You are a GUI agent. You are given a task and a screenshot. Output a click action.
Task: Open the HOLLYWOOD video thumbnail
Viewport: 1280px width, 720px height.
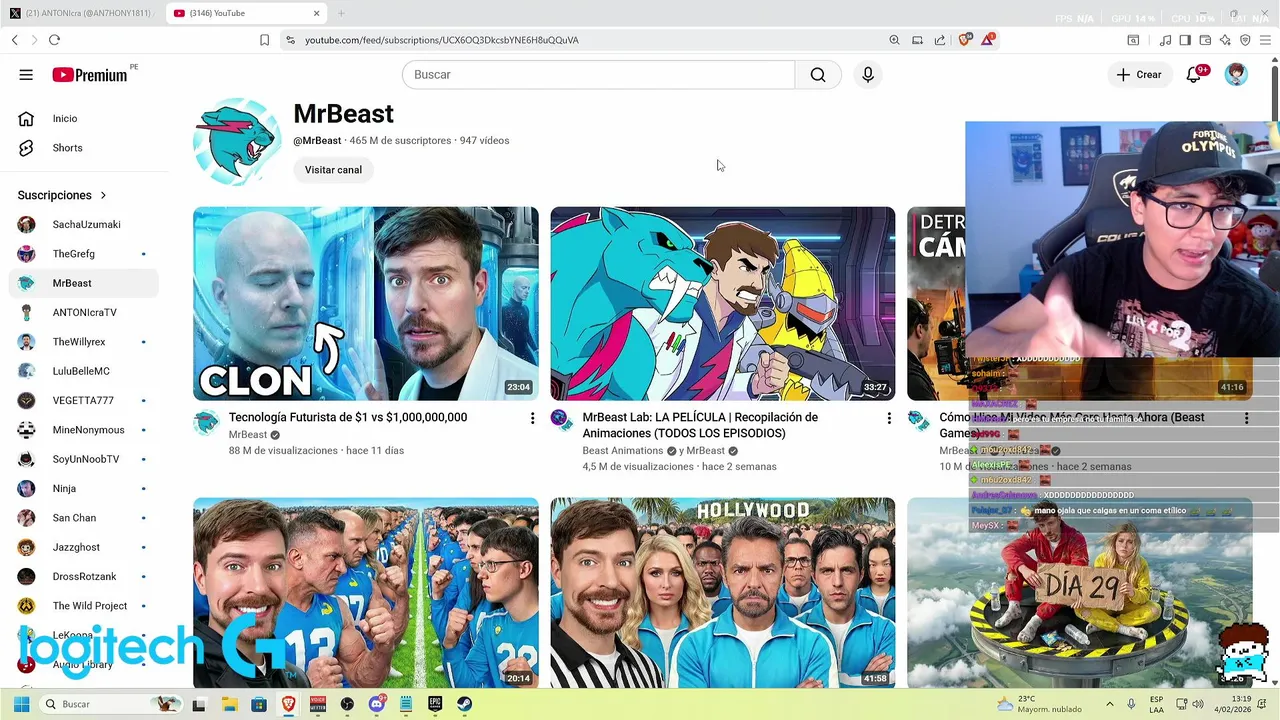722,592
